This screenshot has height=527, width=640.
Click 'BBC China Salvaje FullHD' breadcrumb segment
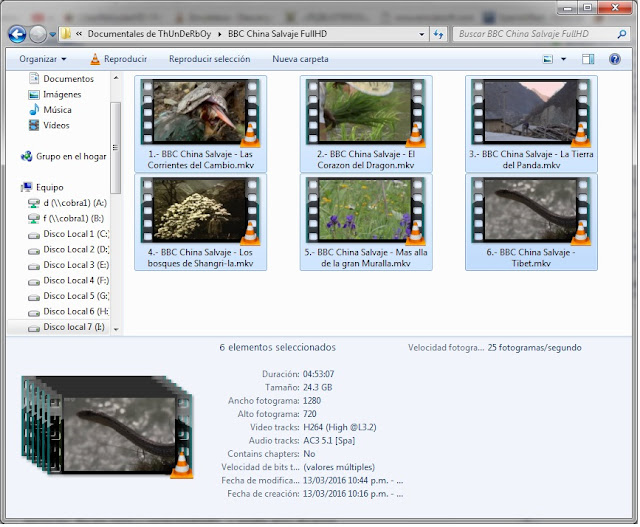[278, 34]
